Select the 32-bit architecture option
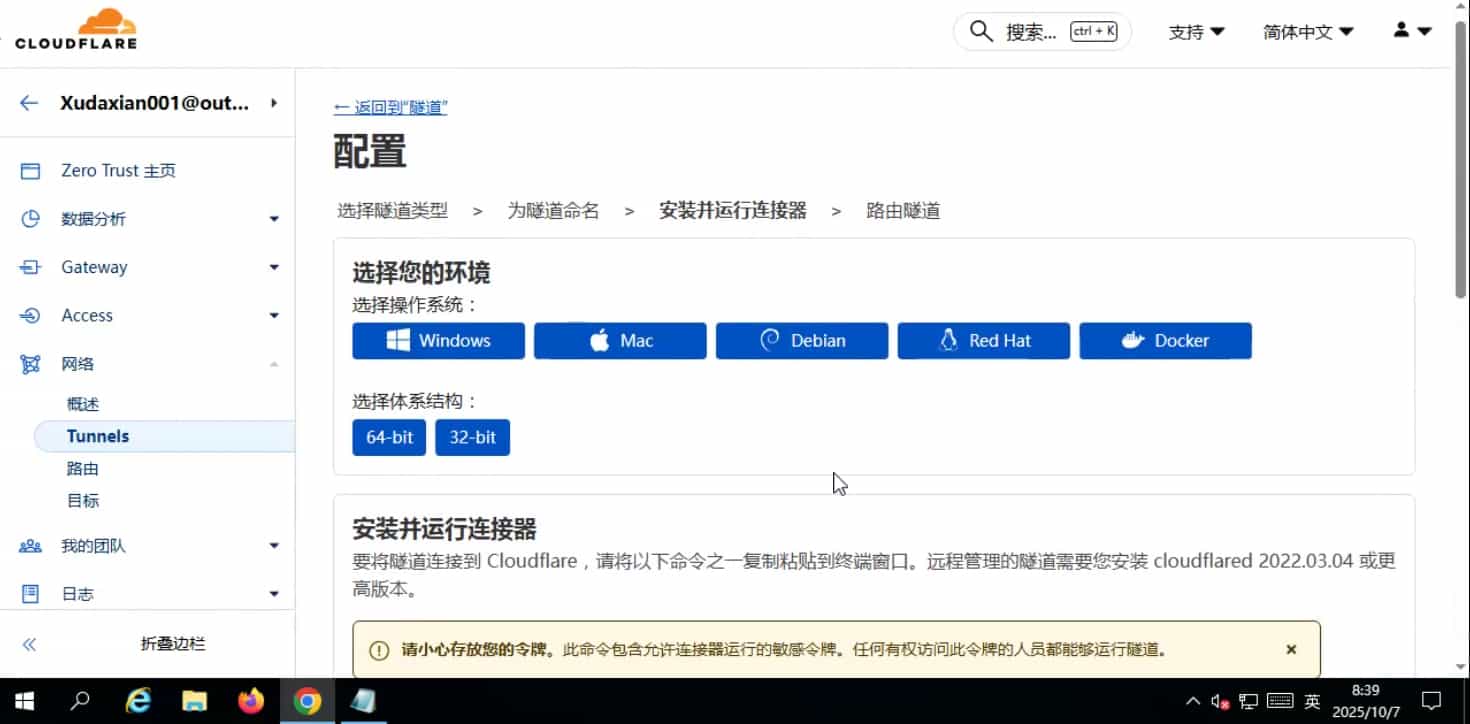The width and height of the screenshot is (1470, 724). (472, 437)
